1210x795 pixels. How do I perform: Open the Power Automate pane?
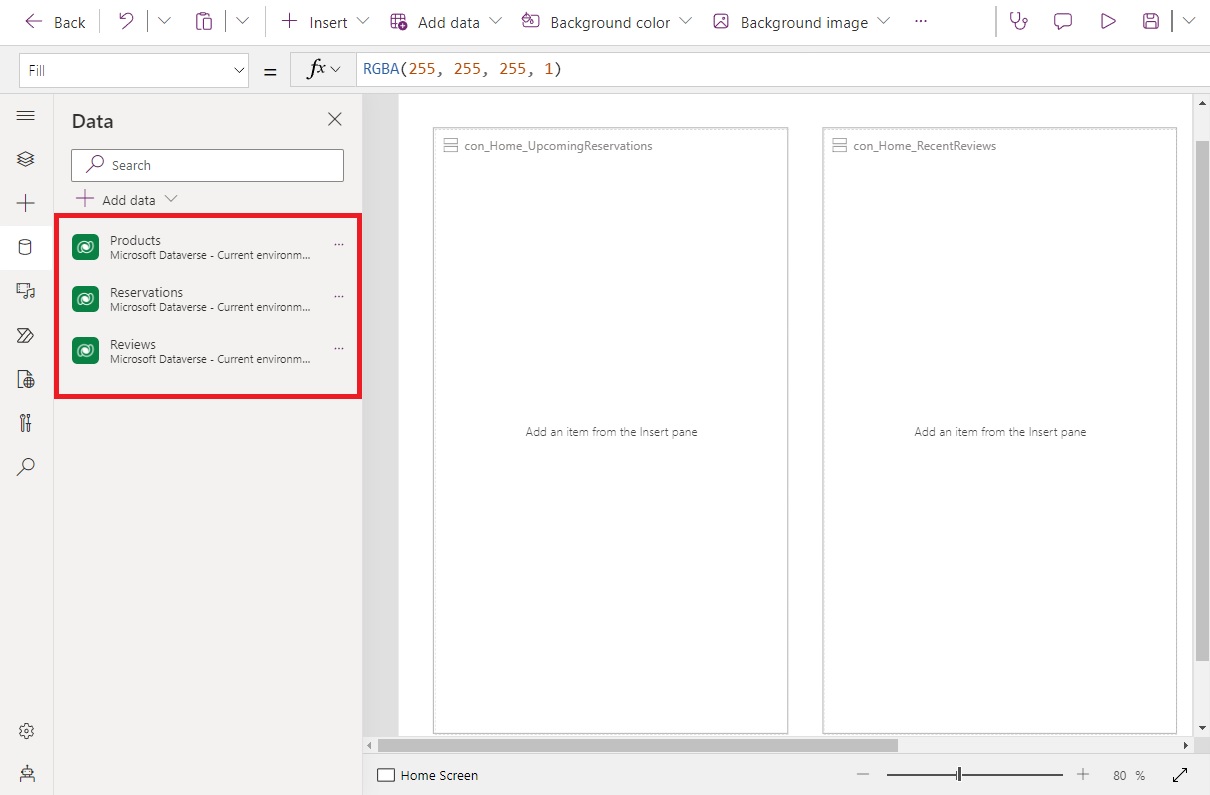coord(26,335)
